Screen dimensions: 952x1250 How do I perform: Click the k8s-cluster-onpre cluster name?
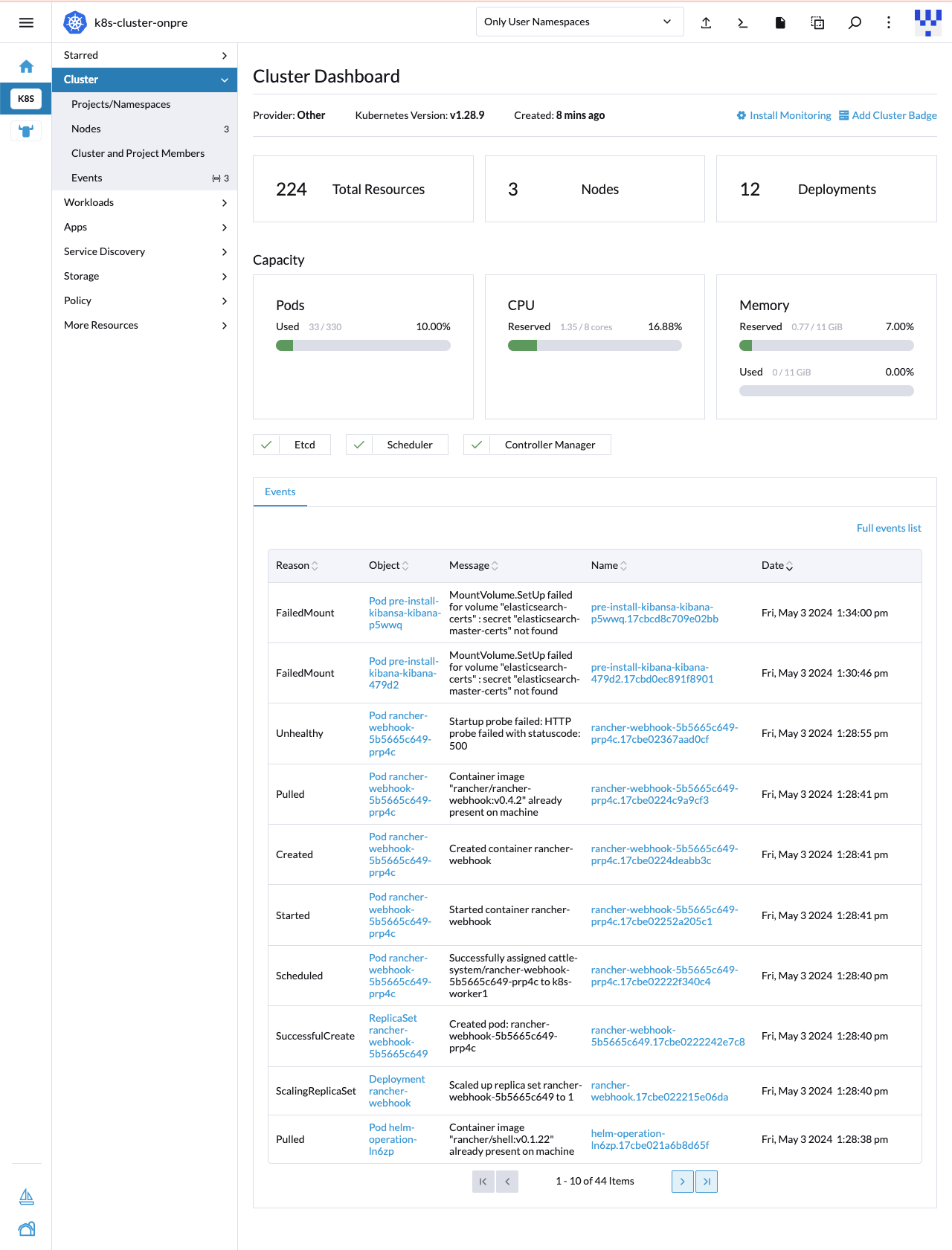point(141,22)
